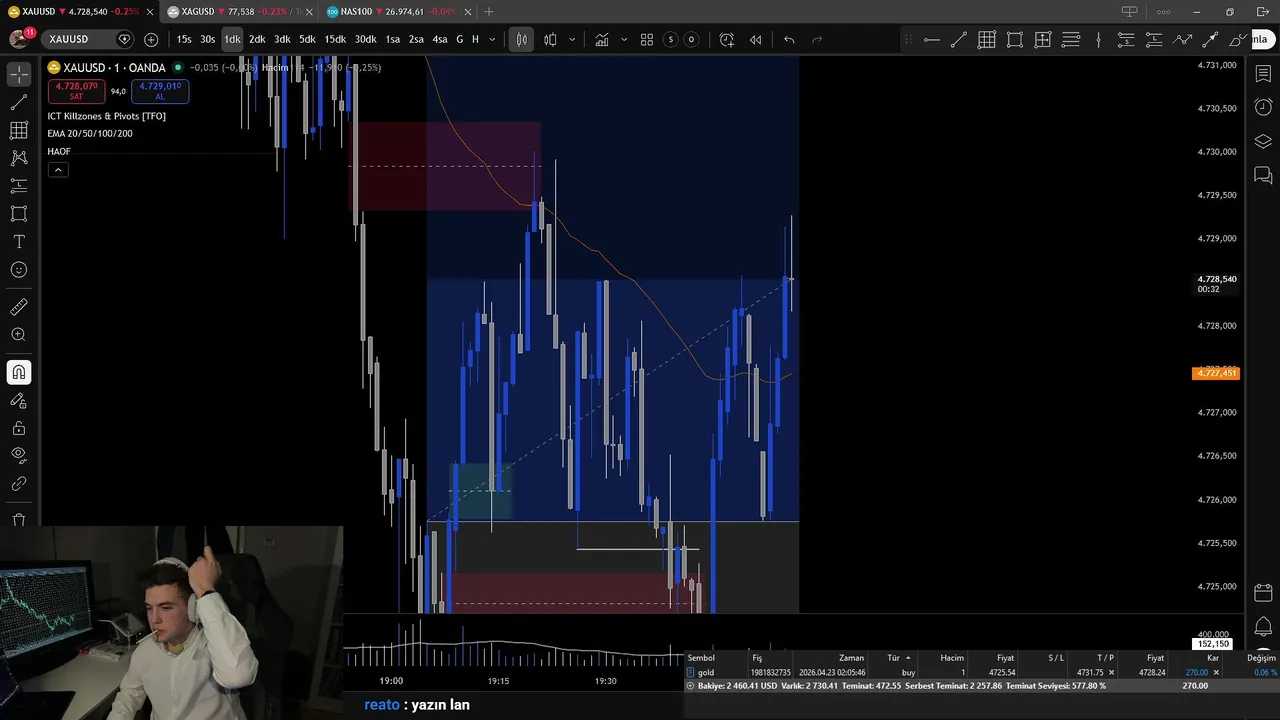Open a new chart tab
The height and width of the screenshot is (720, 1280).
click(489, 11)
